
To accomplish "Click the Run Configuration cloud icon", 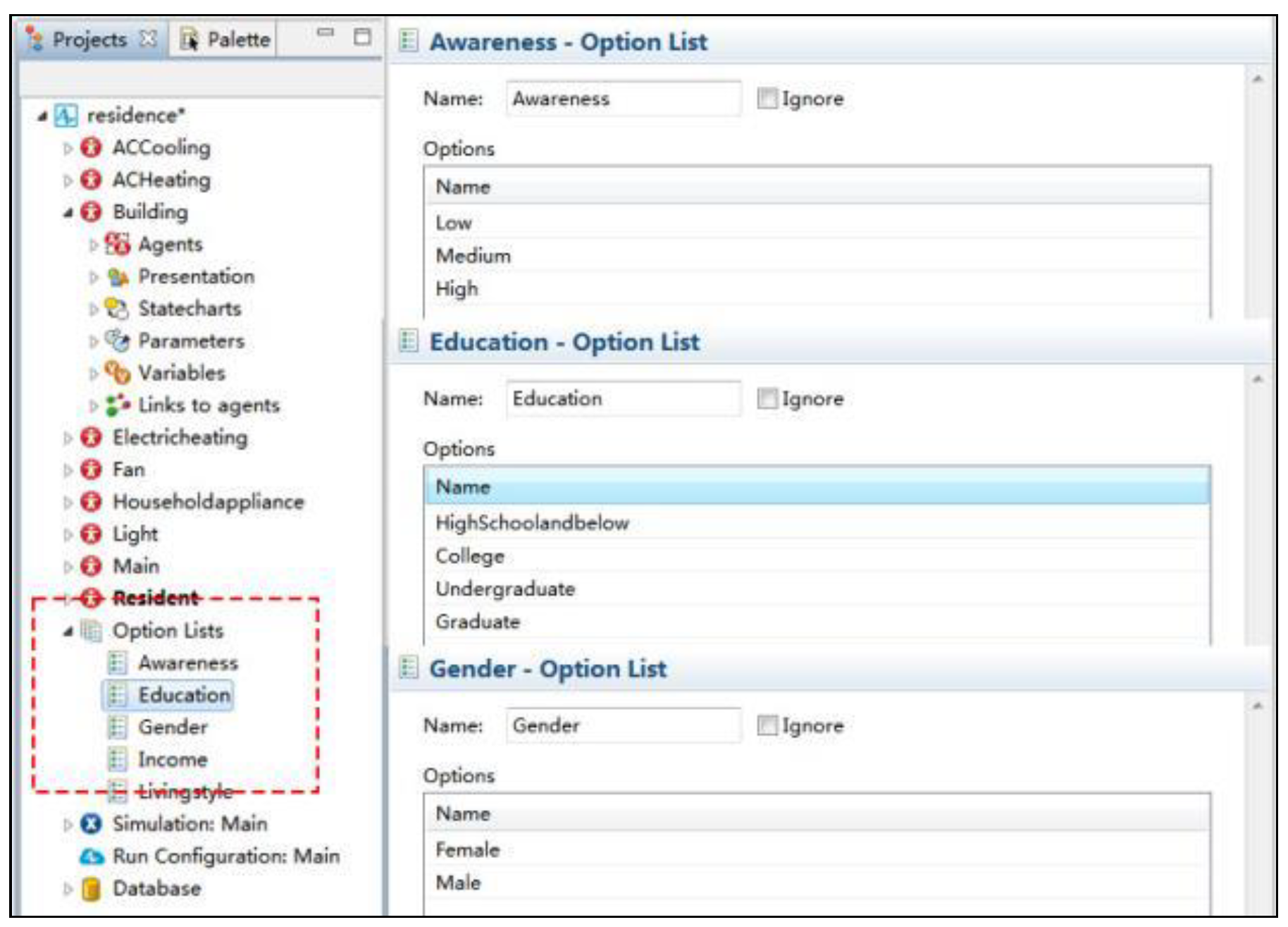I will point(91,857).
